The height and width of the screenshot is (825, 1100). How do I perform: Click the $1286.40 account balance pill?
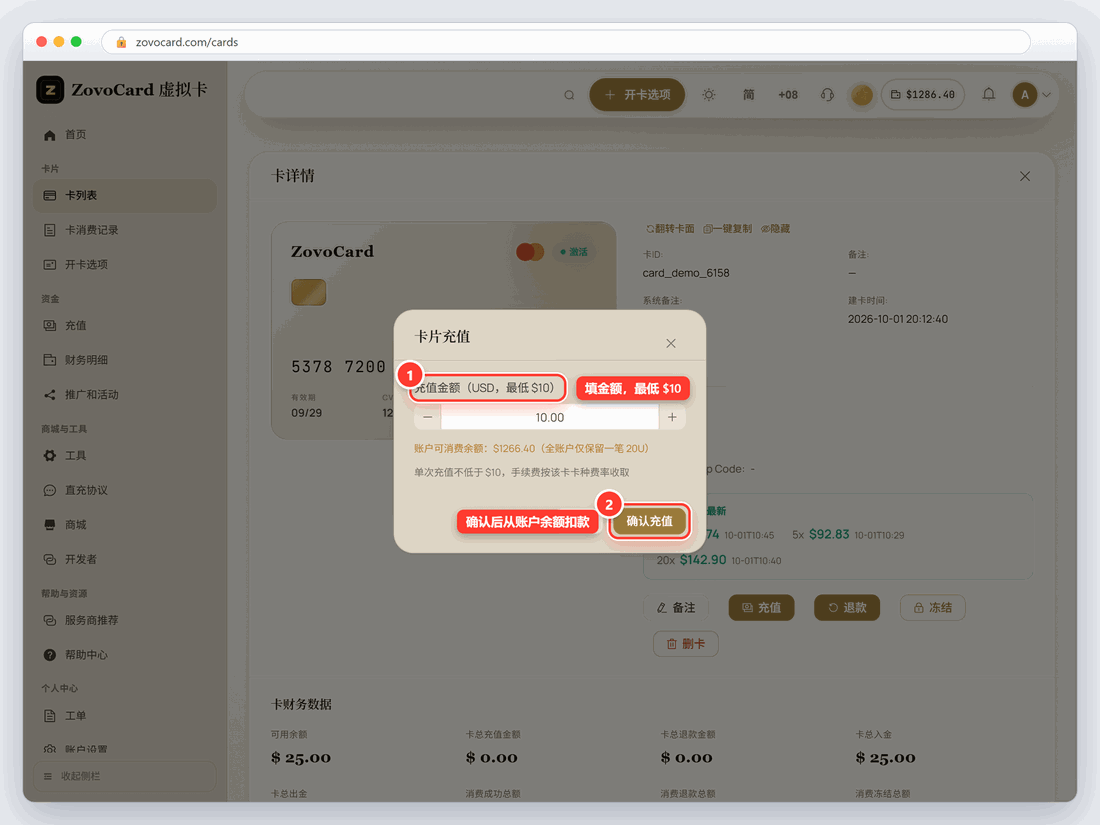point(923,95)
